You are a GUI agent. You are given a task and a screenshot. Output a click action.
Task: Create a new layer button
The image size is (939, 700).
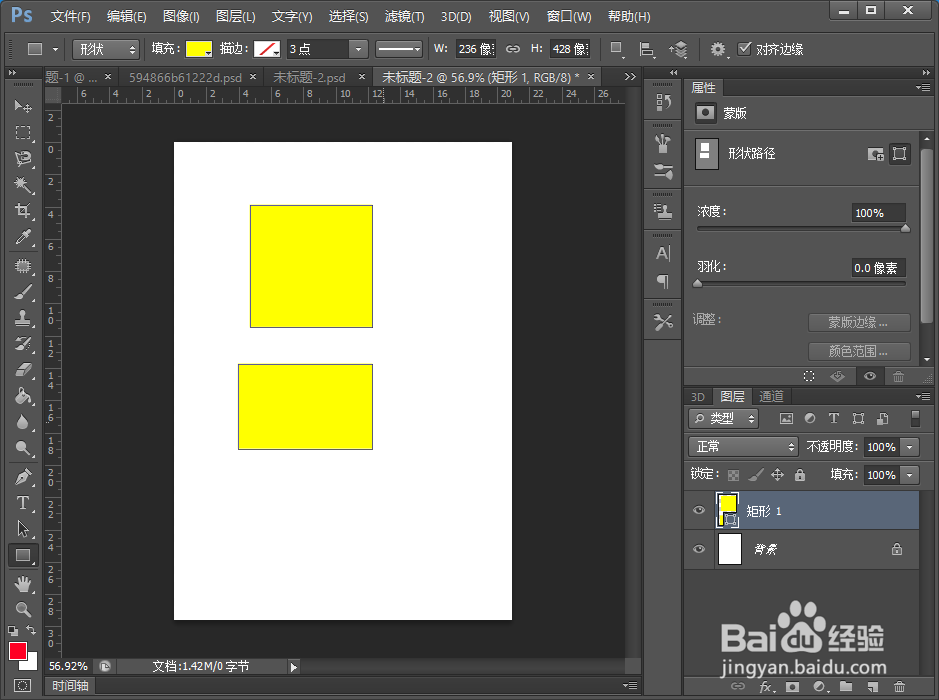click(x=873, y=687)
